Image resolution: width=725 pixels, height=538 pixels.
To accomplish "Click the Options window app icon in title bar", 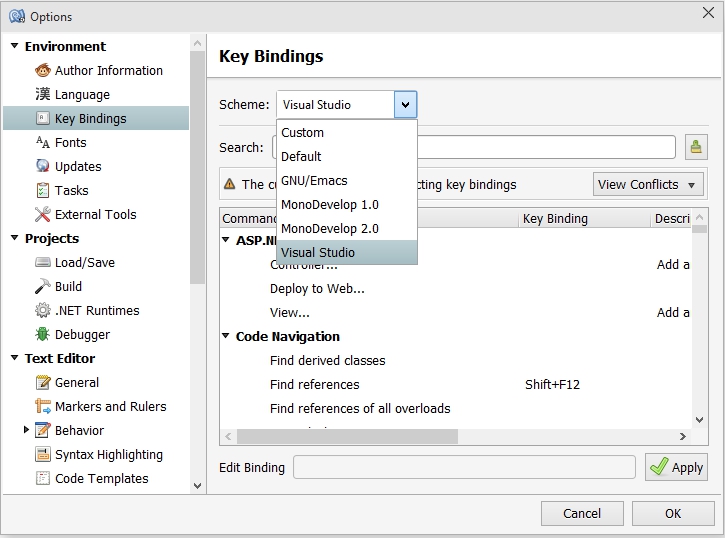I will (x=17, y=16).
